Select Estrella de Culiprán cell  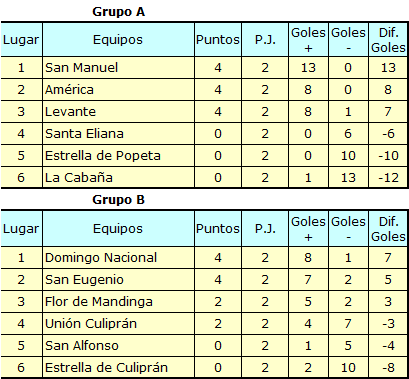118,368
